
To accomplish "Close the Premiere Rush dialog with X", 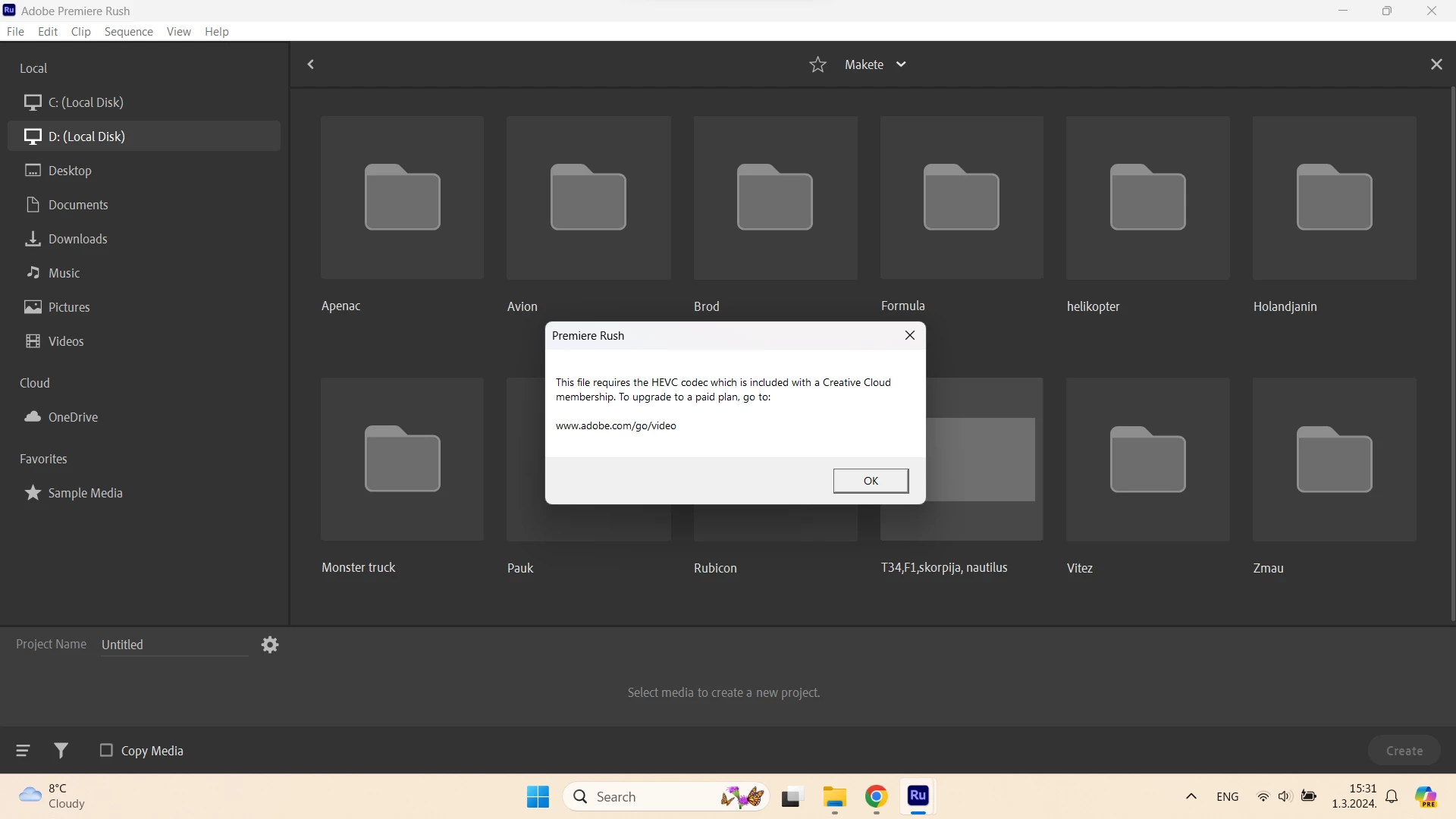I will [x=909, y=335].
